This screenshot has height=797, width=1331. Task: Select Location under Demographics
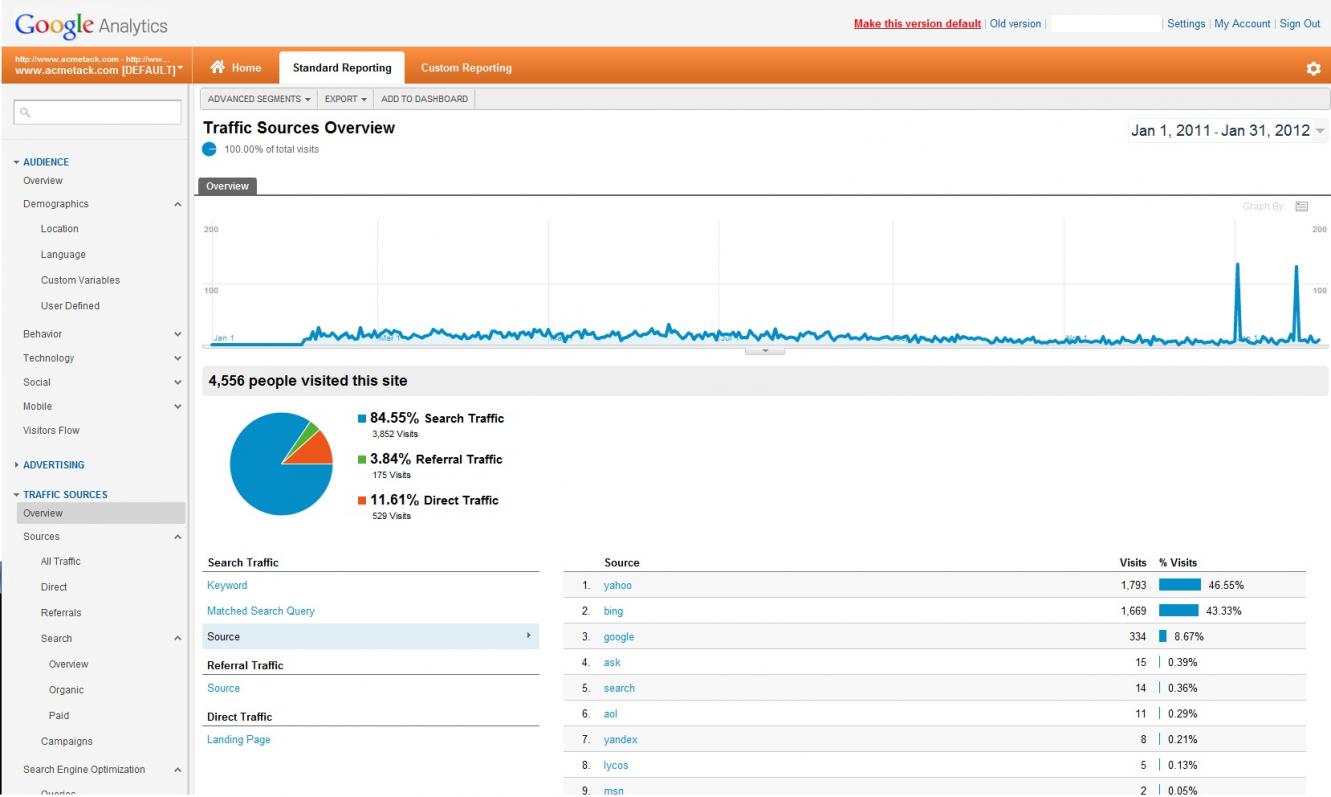[59, 229]
